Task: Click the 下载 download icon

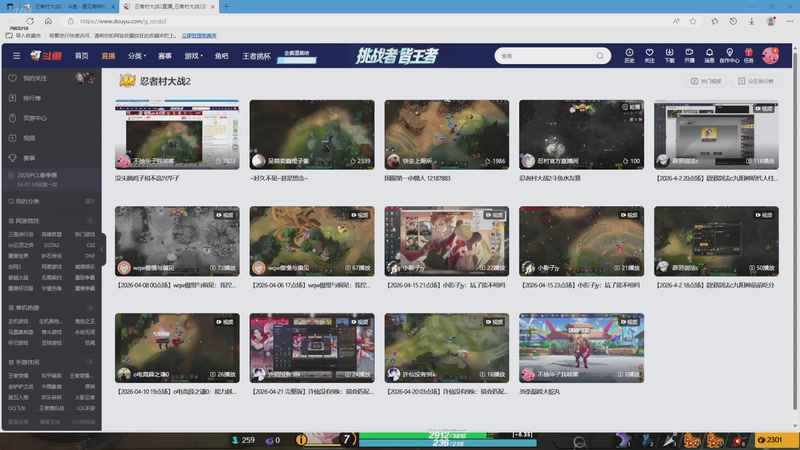Action: coord(669,56)
